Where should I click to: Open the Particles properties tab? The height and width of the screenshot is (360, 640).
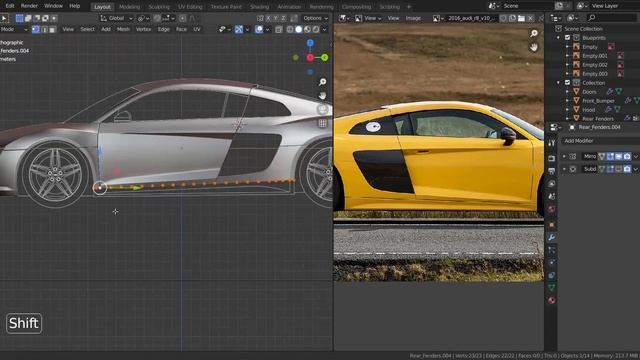[551, 250]
